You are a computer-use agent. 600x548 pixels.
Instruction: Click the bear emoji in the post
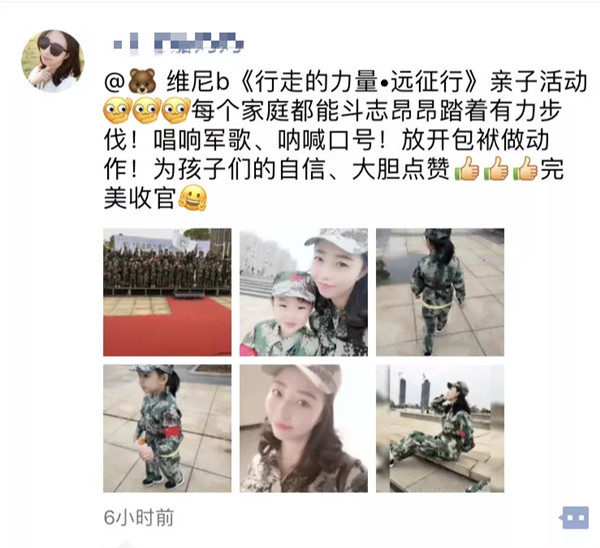[x=142, y=81]
